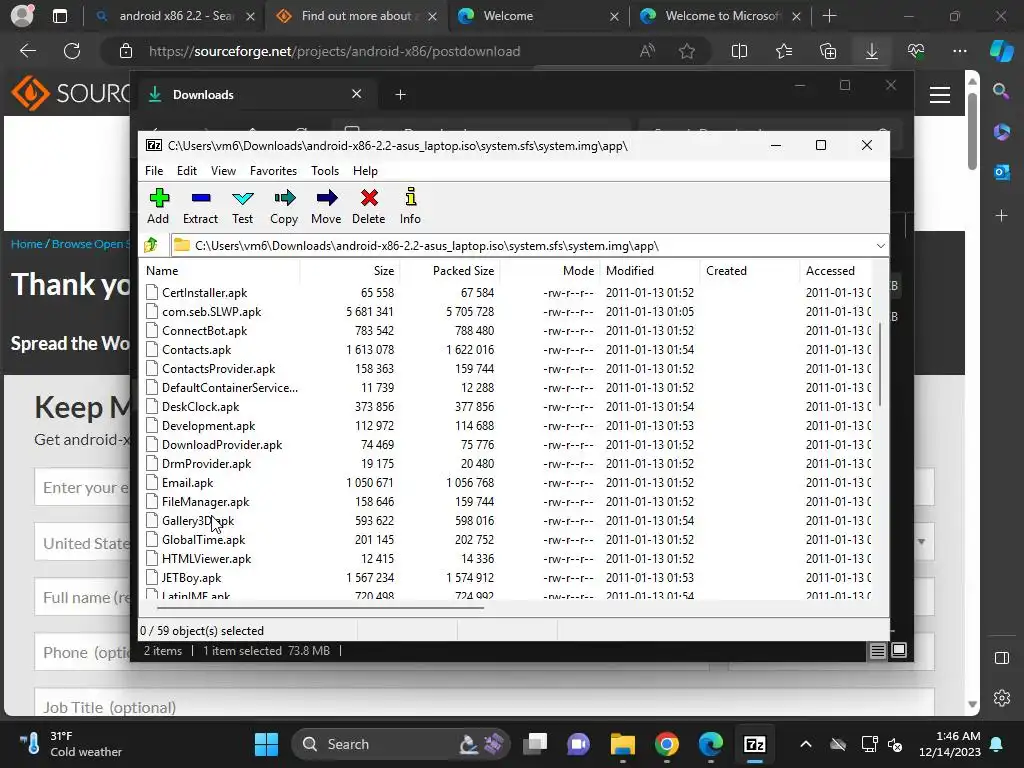Click the taskbar Search box
The height and width of the screenshot is (768, 1024).
coord(400,744)
